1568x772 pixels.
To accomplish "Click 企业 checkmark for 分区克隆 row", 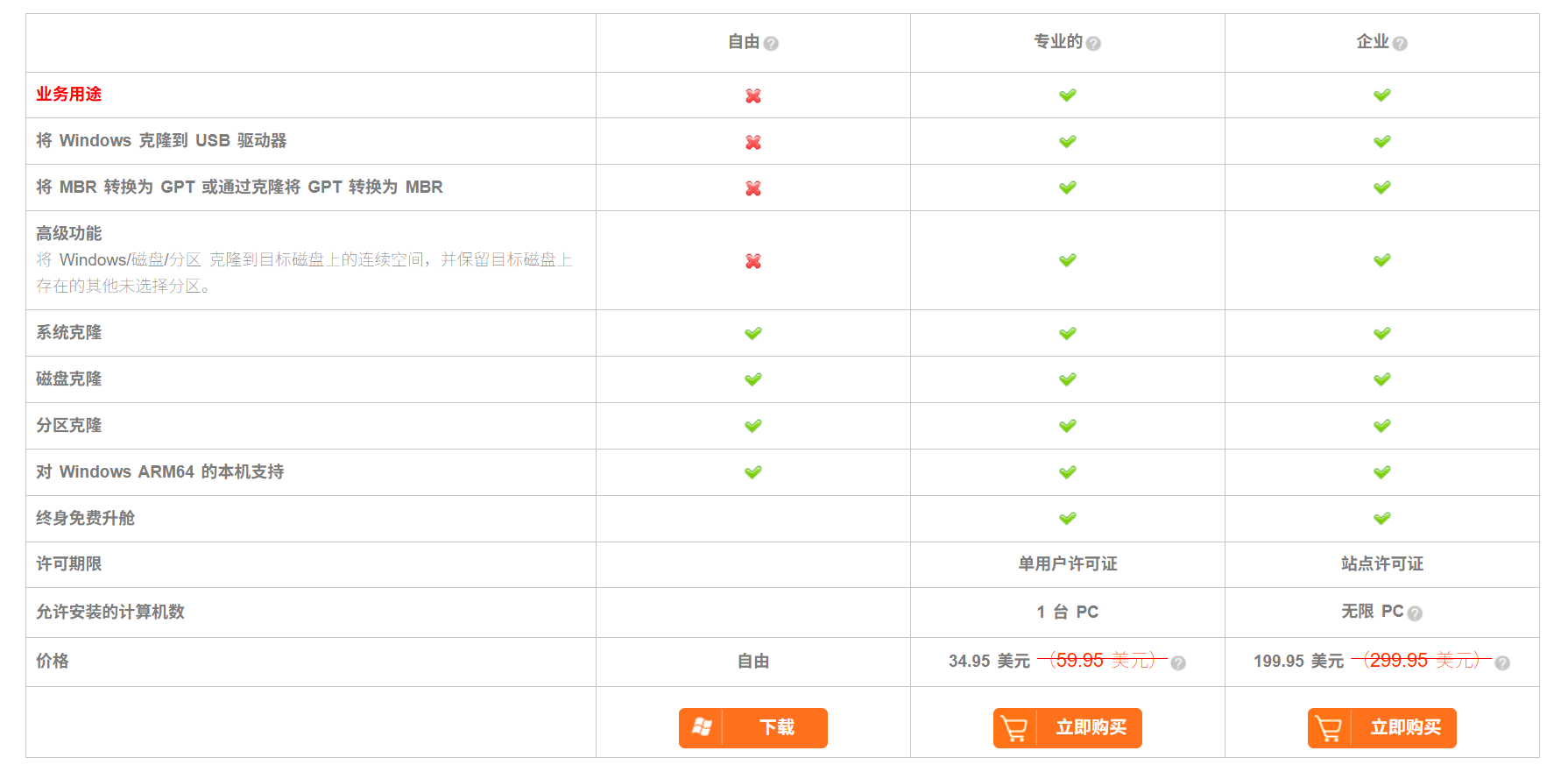I will point(1382,426).
